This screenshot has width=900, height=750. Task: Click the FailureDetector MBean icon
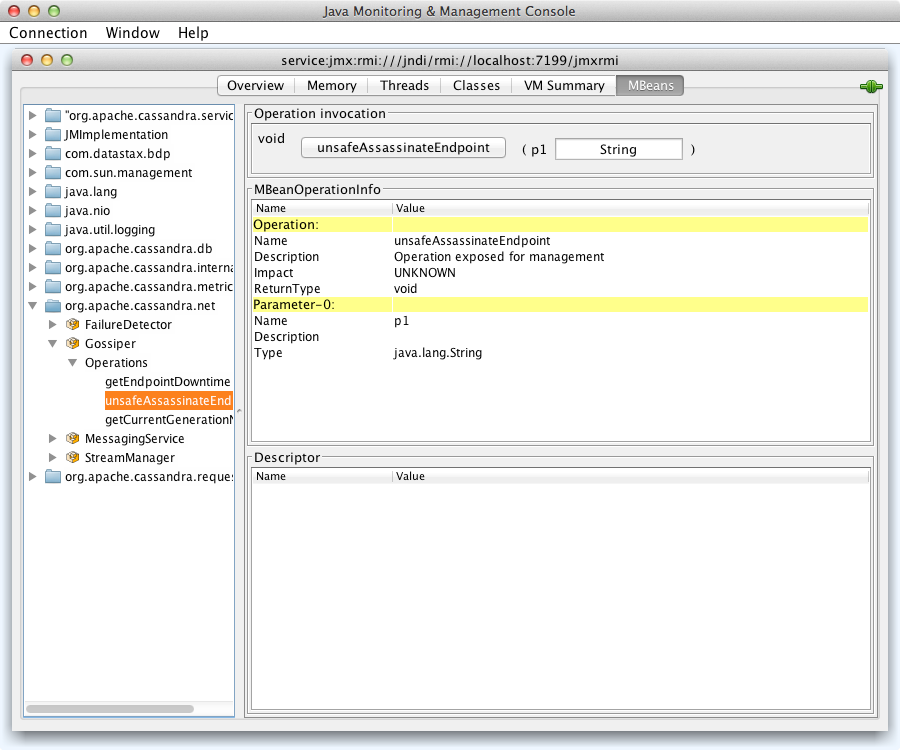coord(72,325)
